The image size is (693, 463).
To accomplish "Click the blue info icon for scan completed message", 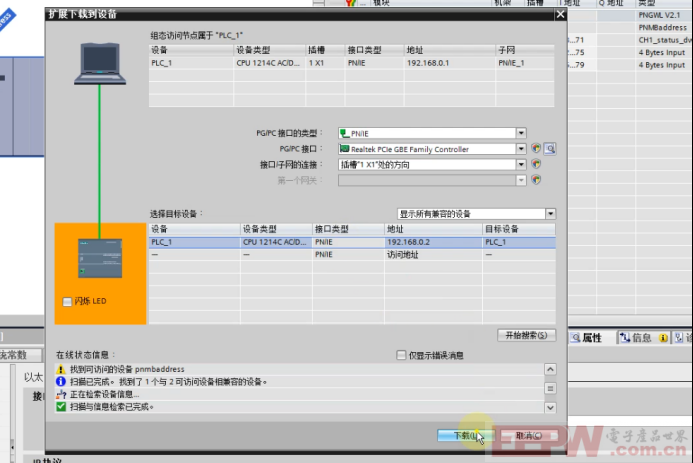I will [61, 381].
